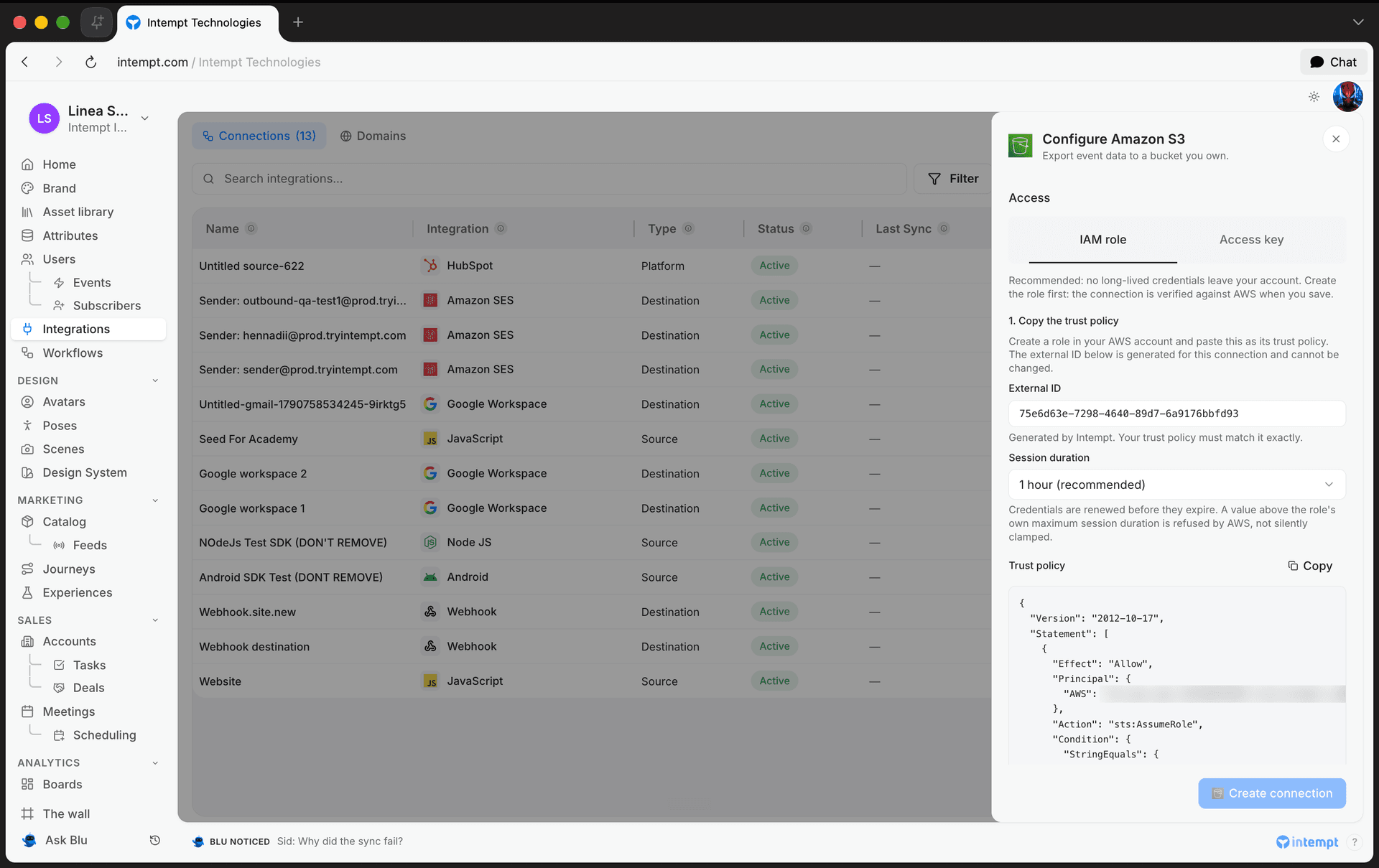The height and width of the screenshot is (868, 1379).
Task: Toggle the light/dark theme sun icon
Action: coord(1314,97)
